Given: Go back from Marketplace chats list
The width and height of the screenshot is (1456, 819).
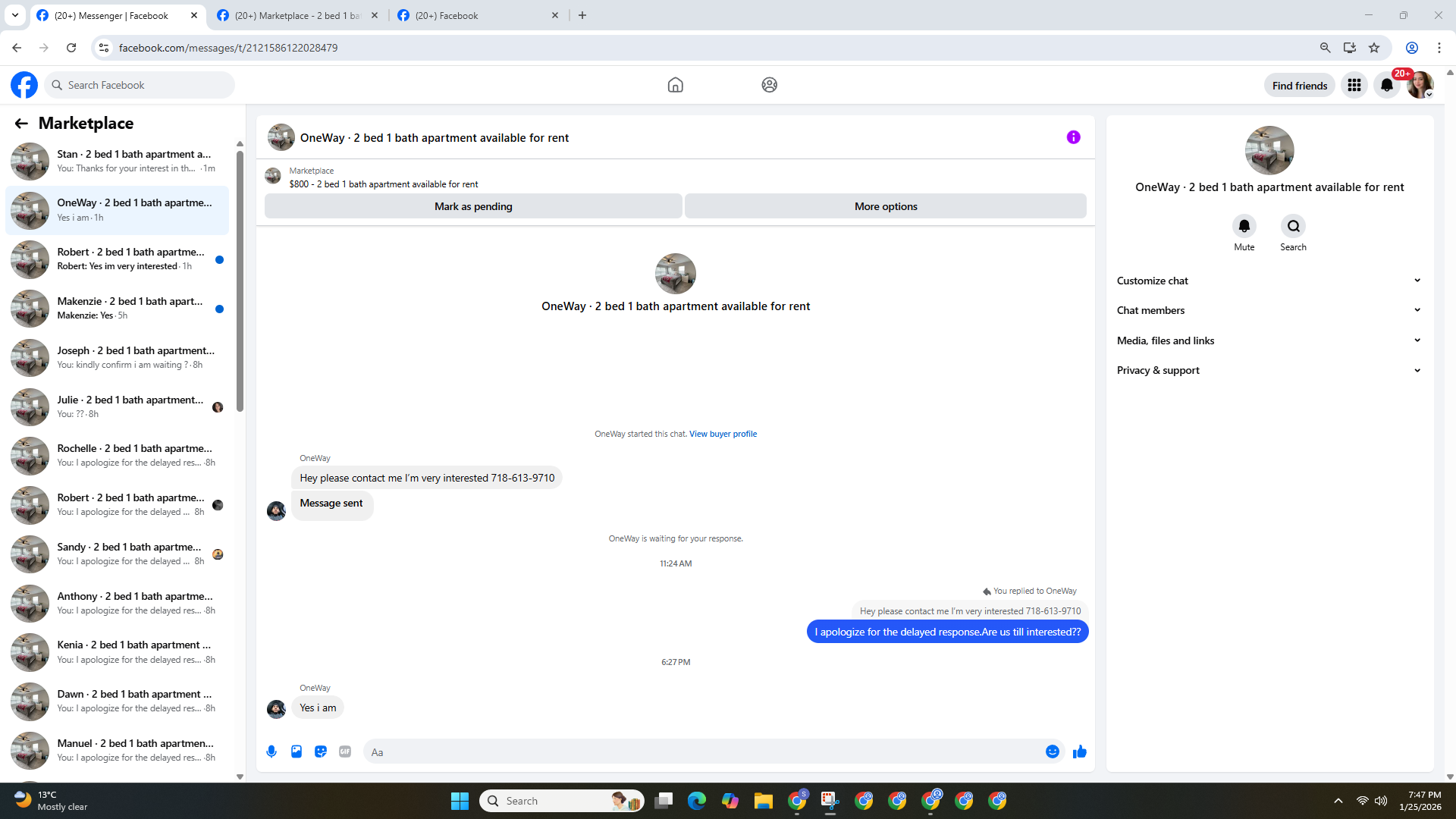Looking at the screenshot, I should [x=21, y=123].
